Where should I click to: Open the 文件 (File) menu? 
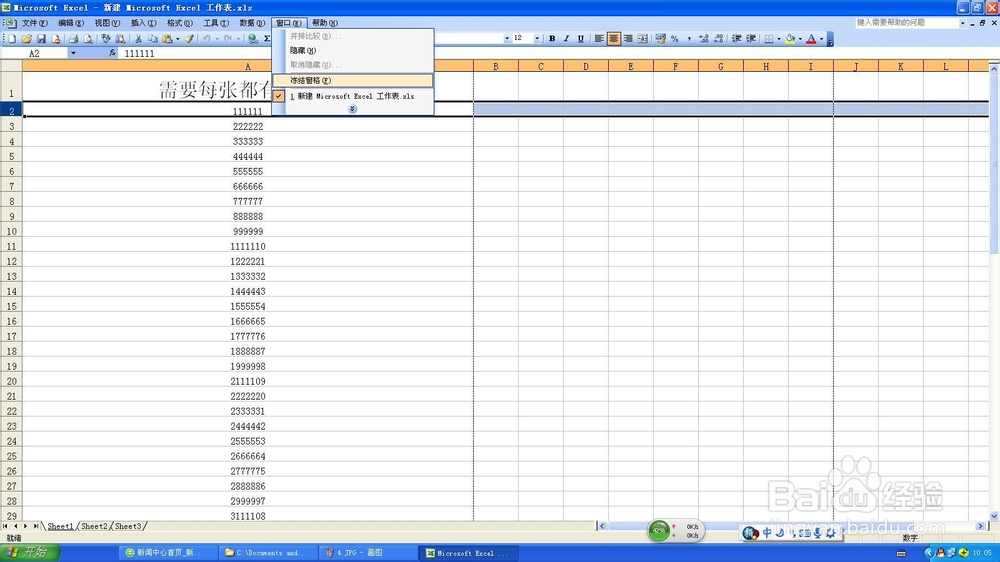point(34,23)
